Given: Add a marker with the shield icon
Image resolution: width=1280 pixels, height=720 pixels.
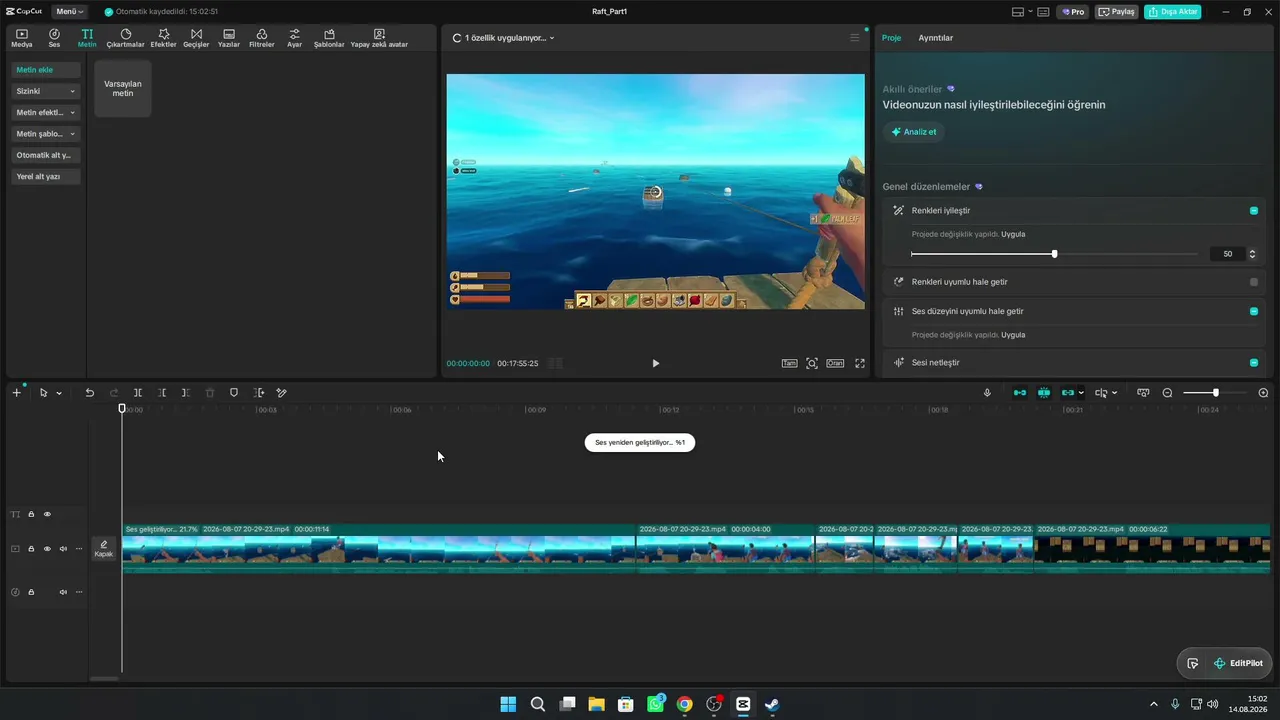Looking at the screenshot, I should (x=234, y=393).
